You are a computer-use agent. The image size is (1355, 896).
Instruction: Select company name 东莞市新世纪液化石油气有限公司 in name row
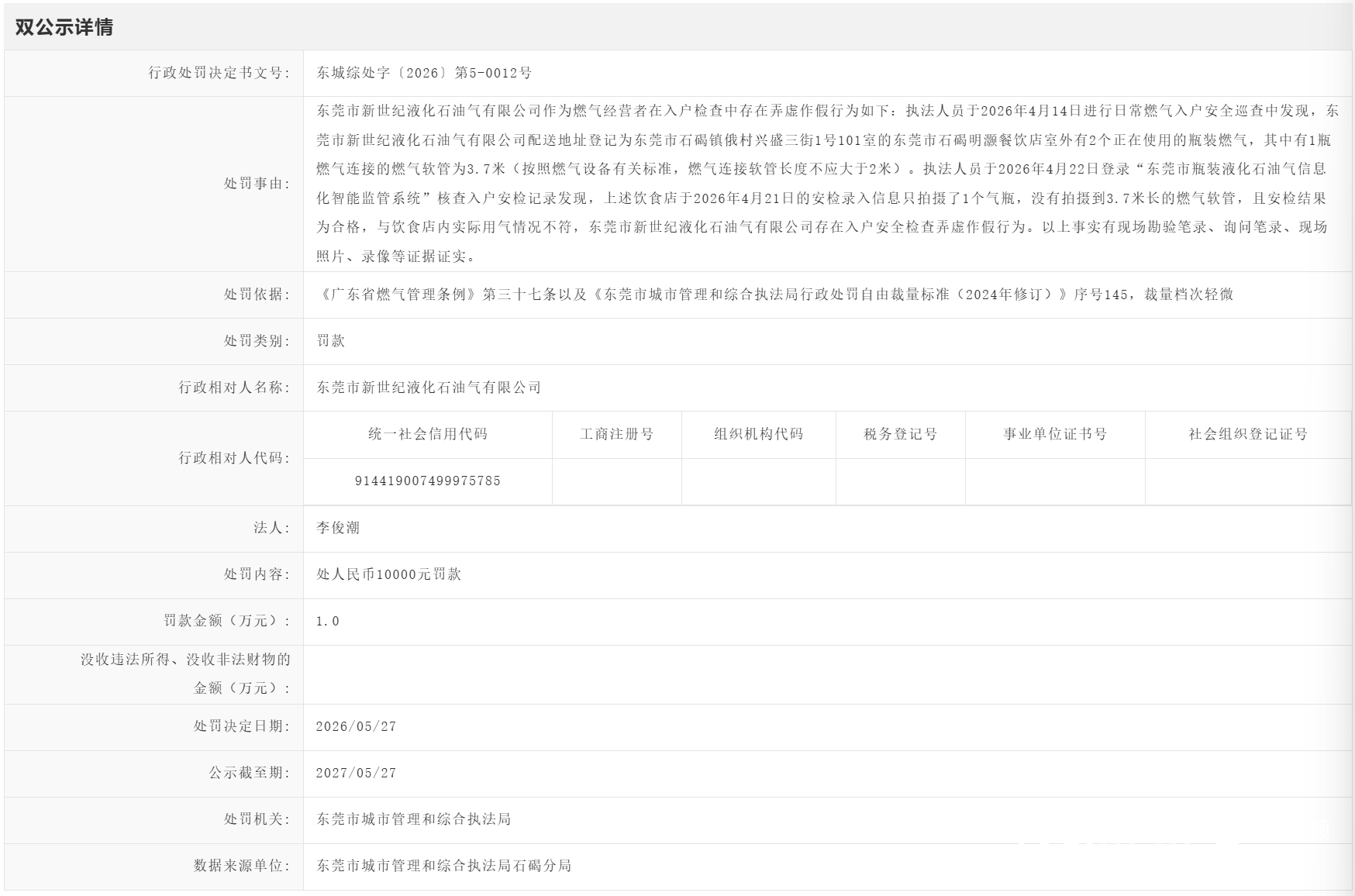click(429, 388)
